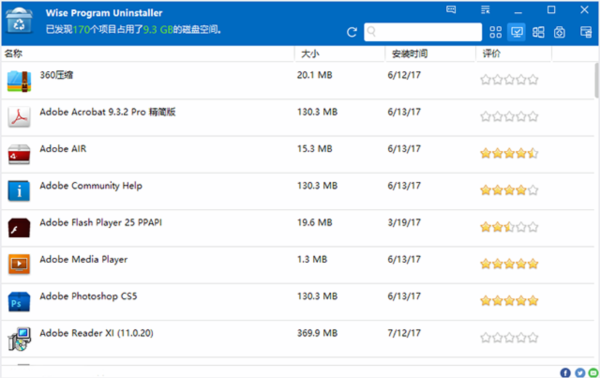Select the Adobe Photoshop CS5 entry
The width and height of the screenshot is (600, 378).
[x=298, y=302]
